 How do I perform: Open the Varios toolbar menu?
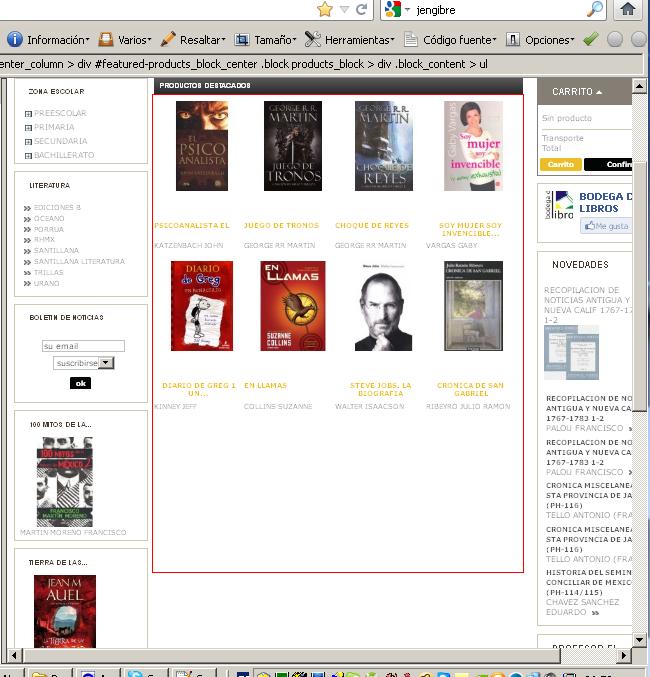pyautogui.click(x=125, y=40)
